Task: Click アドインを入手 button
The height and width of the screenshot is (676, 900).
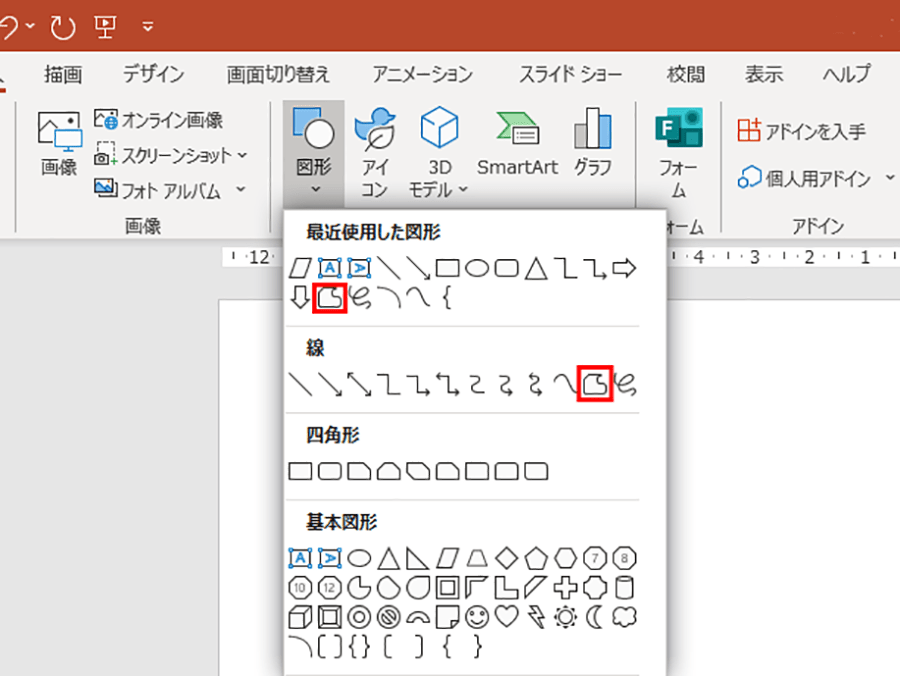Action: click(x=802, y=131)
